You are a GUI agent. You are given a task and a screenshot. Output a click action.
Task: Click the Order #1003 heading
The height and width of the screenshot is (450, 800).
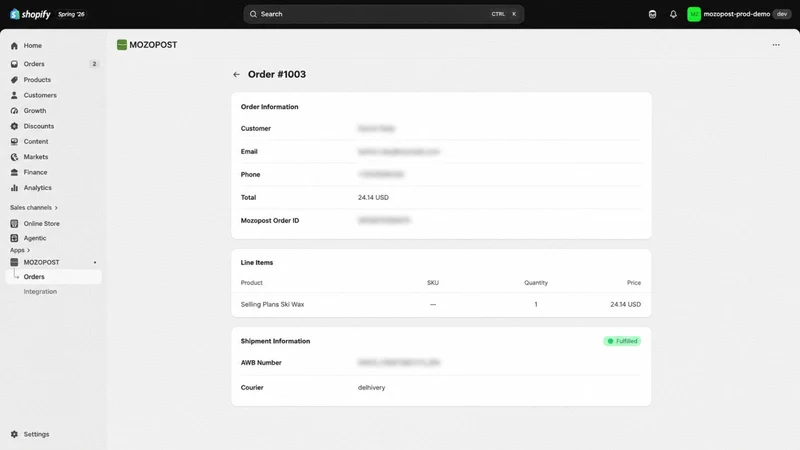pyautogui.click(x=277, y=74)
